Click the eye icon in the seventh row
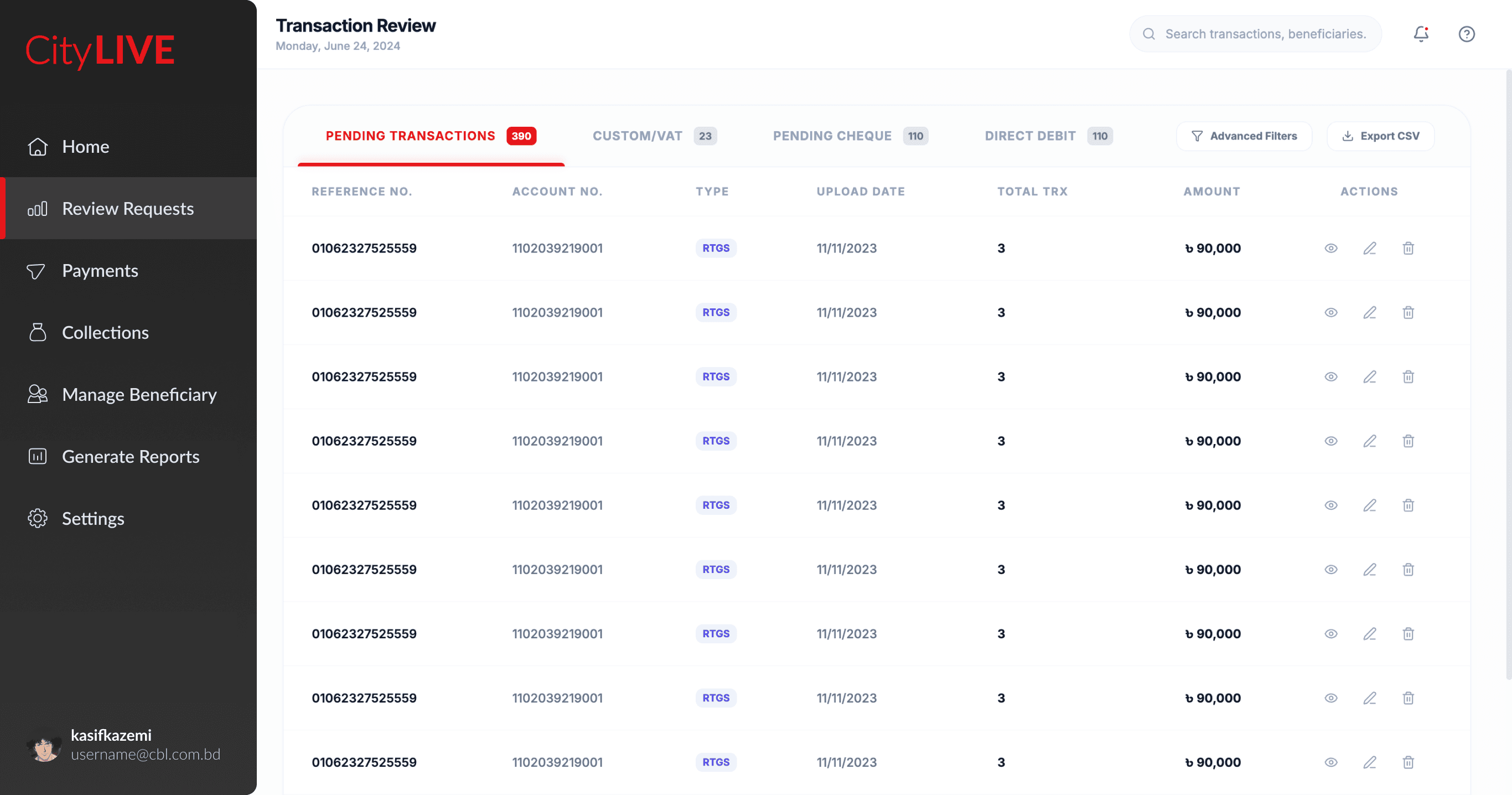The image size is (1512, 795). point(1330,634)
